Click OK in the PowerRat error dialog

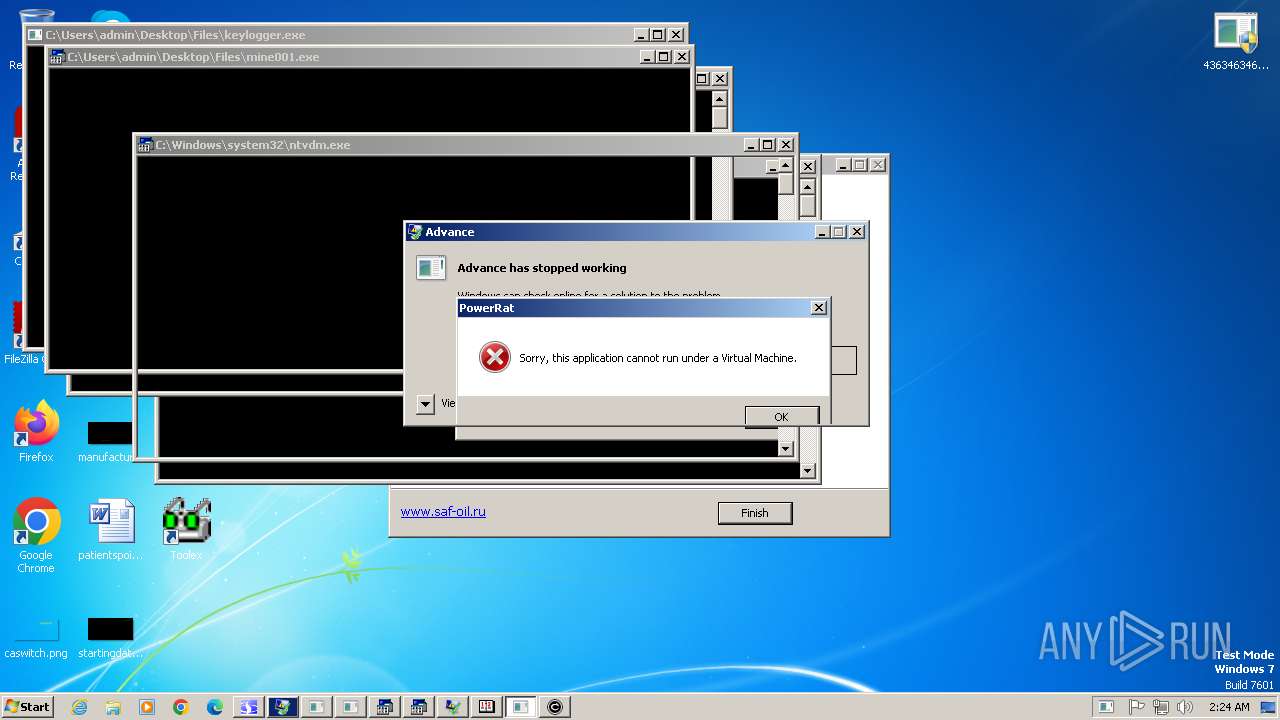pos(781,416)
